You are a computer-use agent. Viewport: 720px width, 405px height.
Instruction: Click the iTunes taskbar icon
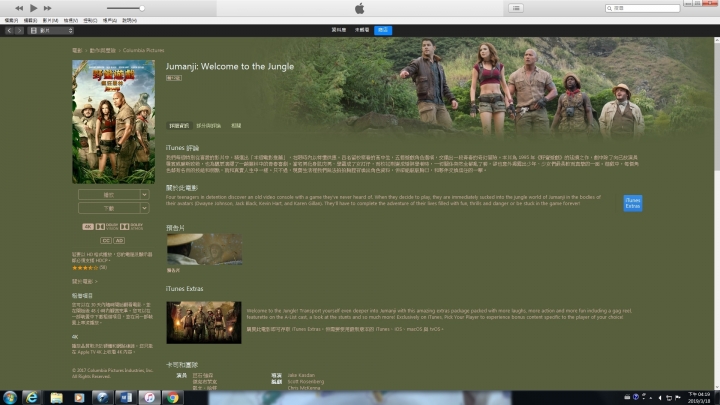149,398
